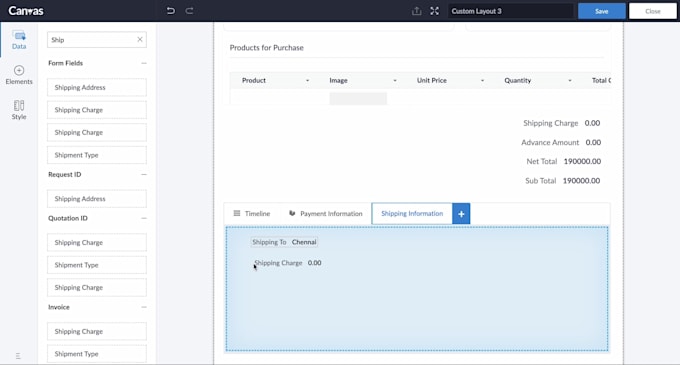Select Shipping Charge under Invoice
The height and width of the screenshot is (365, 680).
coord(97,332)
